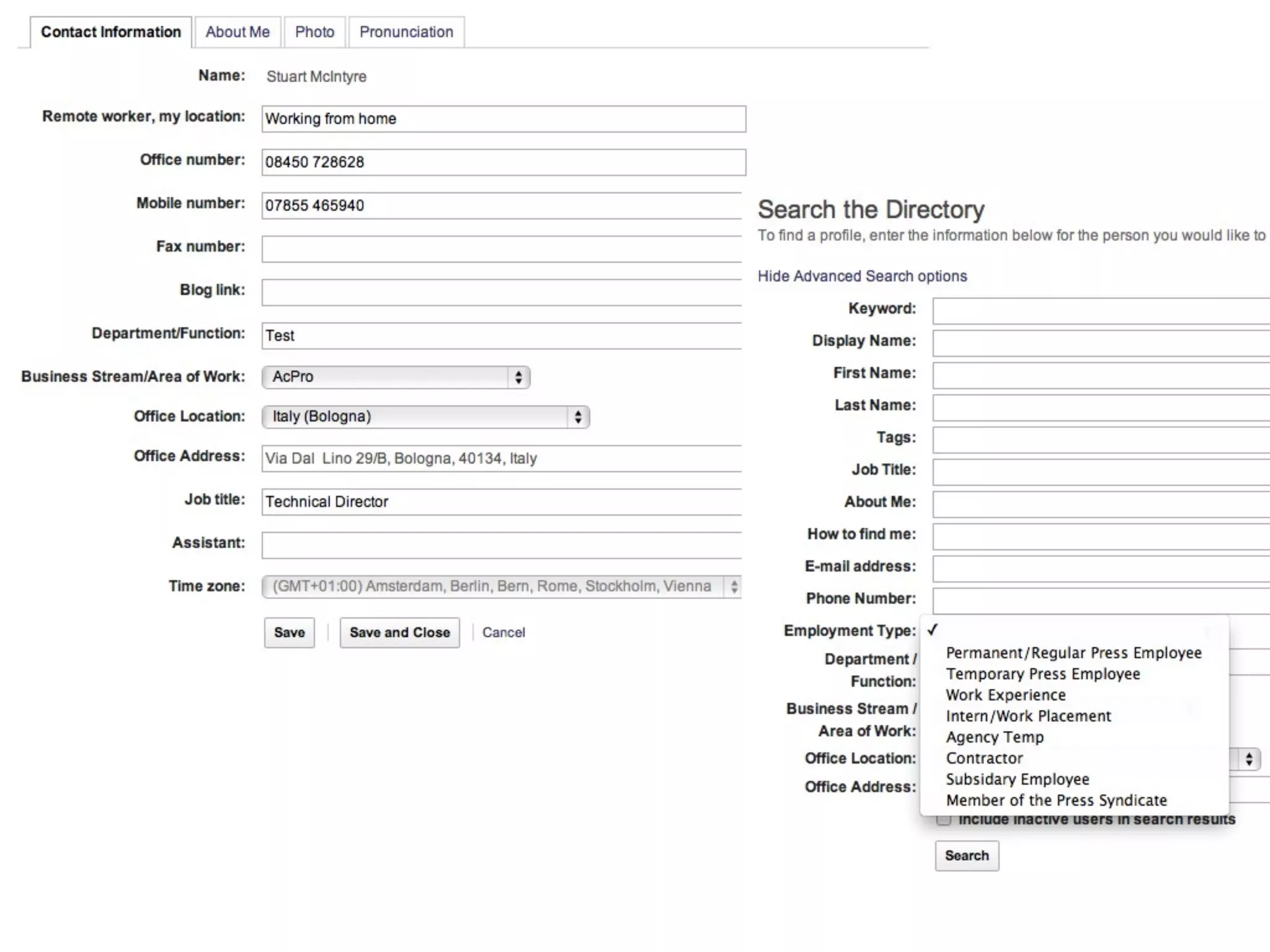1270x952 pixels.
Task: Open the Pronunciation tab
Action: pyautogui.click(x=406, y=32)
